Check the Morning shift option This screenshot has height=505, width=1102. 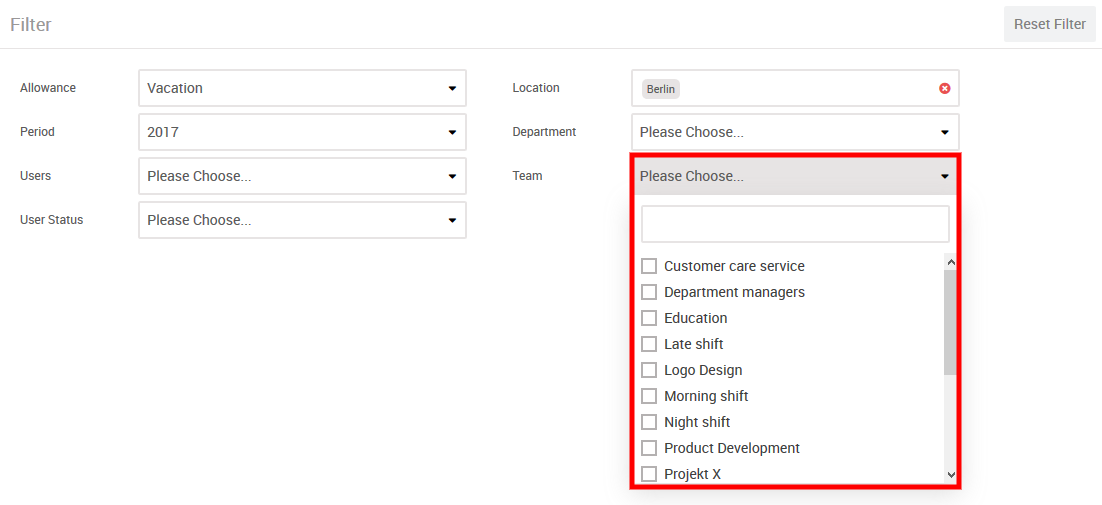coord(649,396)
